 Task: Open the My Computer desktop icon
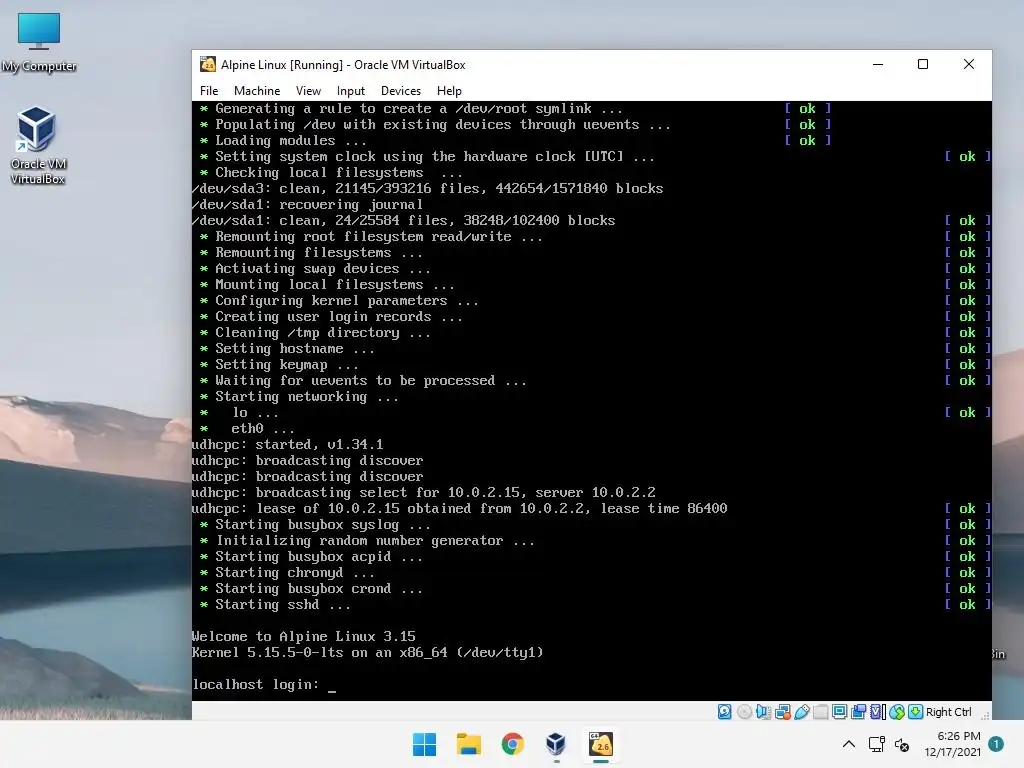[x=39, y=43]
